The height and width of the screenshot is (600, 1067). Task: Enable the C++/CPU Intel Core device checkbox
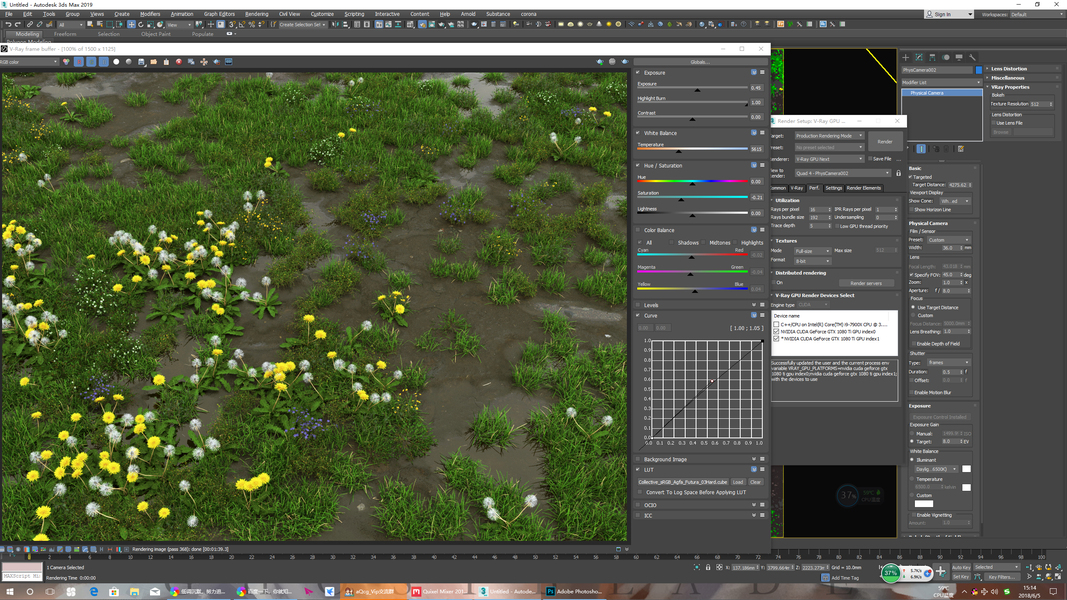(776, 324)
